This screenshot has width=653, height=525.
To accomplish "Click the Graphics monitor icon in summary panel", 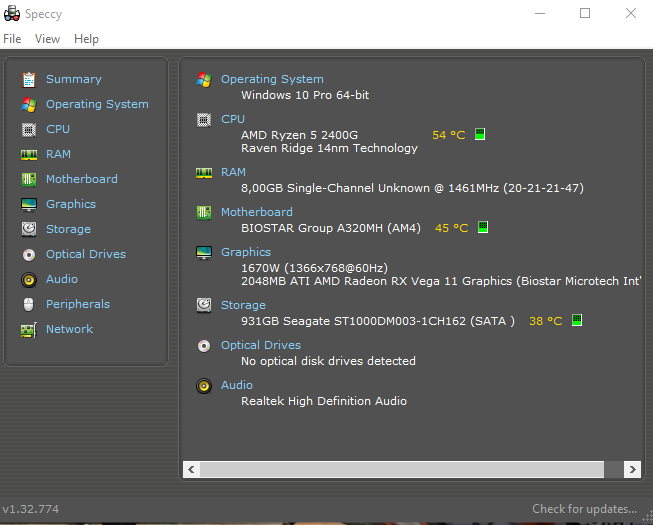I will click(204, 252).
